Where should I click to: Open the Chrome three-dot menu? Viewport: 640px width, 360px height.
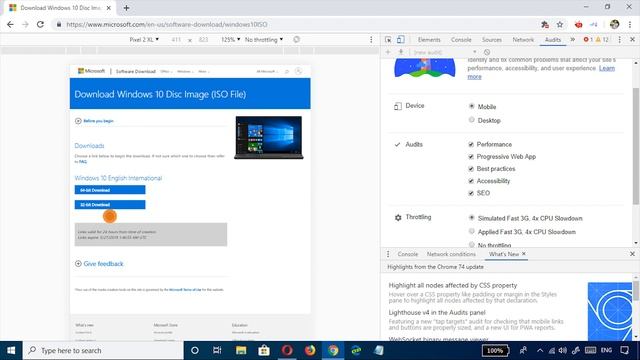pyautogui.click(x=630, y=24)
